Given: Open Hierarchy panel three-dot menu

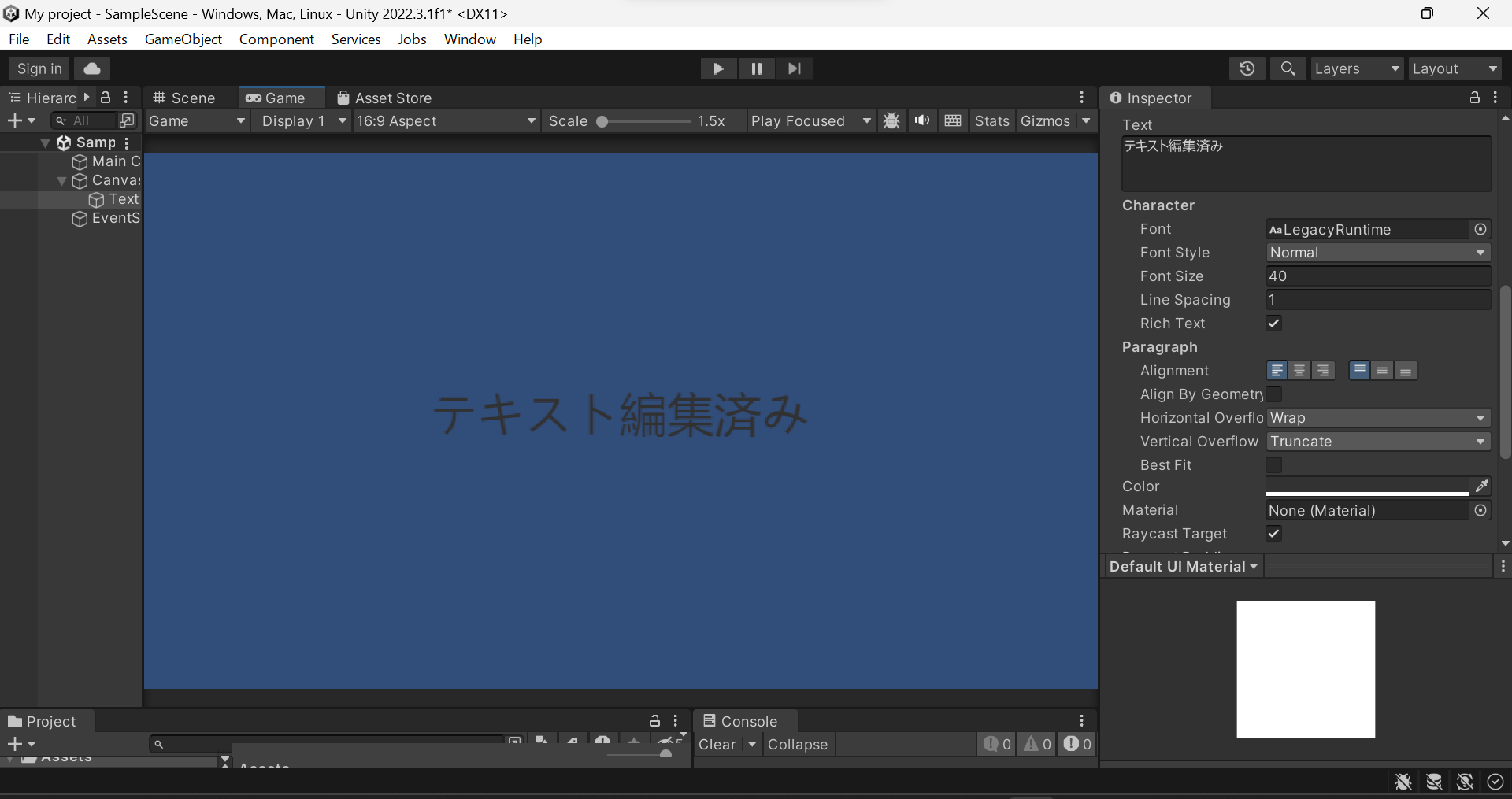Looking at the screenshot, I should pos(126,97).
